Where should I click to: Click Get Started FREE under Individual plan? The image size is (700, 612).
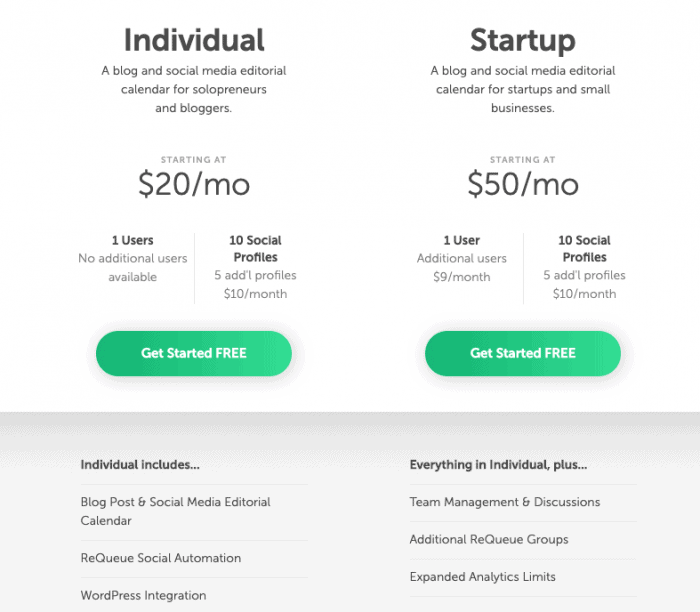point(193,353)
